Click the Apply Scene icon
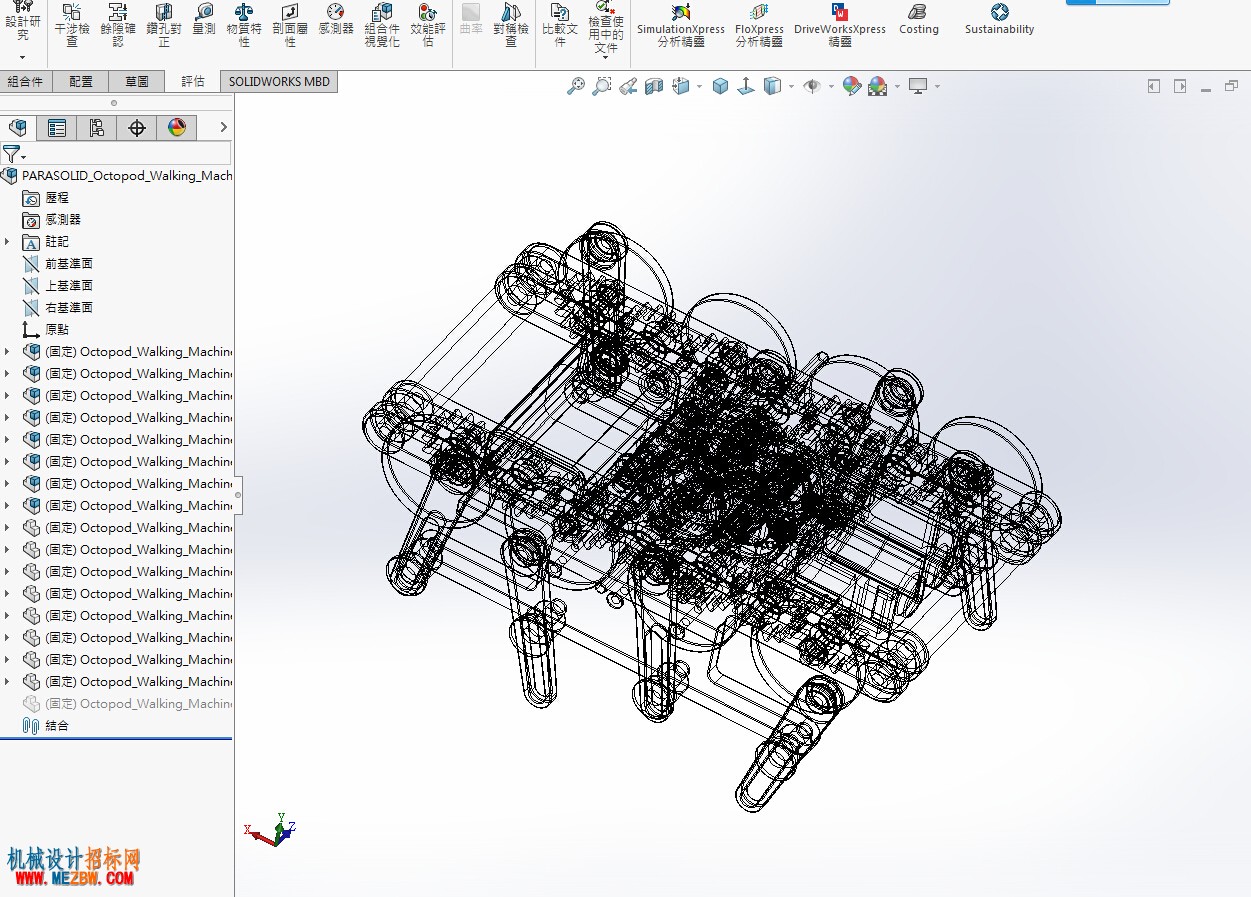Viewport: 1251px width, 897px height. (878, 87)
